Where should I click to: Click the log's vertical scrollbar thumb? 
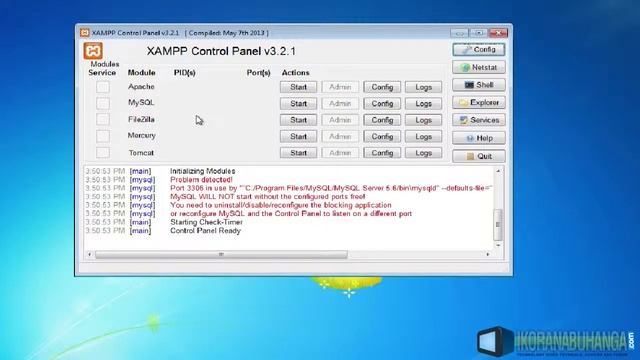tap(498, 224)
